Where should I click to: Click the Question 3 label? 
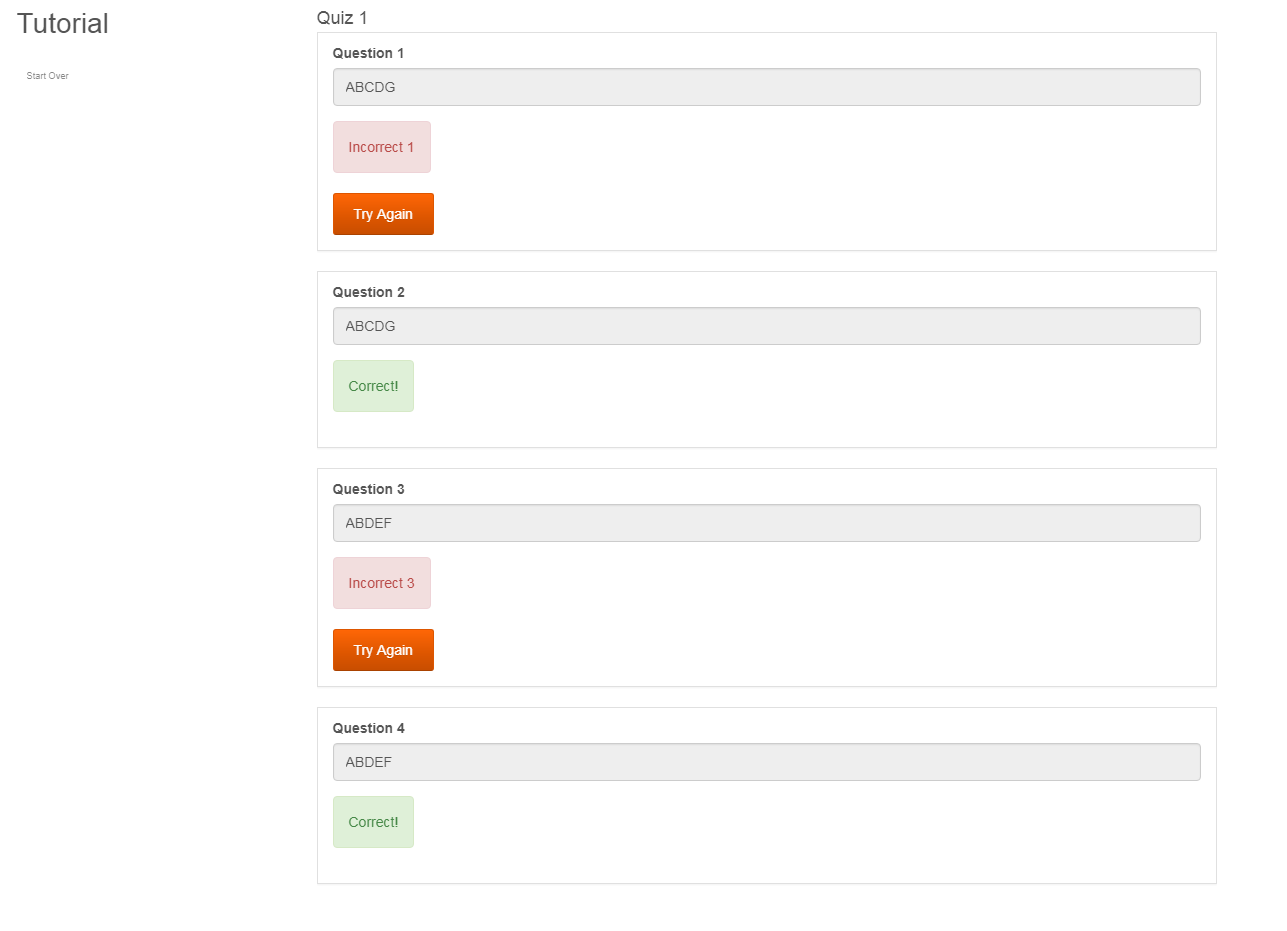point(368,489)
